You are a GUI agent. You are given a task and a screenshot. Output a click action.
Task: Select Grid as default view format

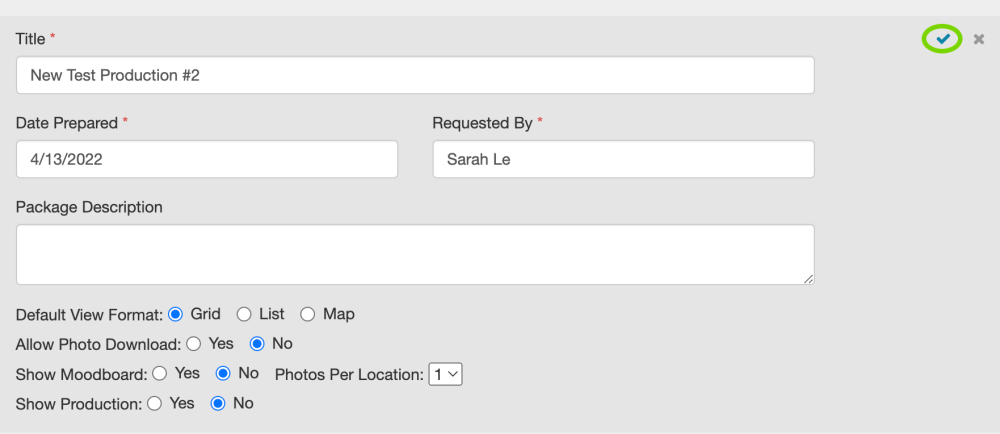pos(176,314)
